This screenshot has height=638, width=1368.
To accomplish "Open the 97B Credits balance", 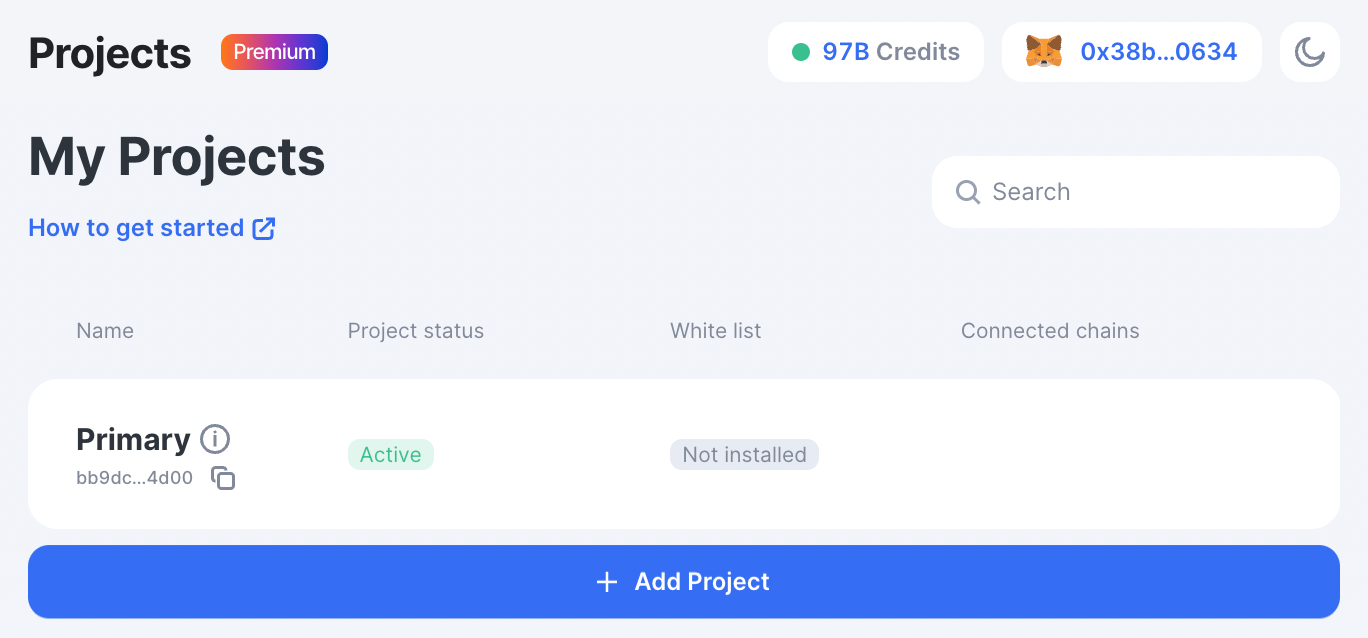I will [x=876, y=52].
